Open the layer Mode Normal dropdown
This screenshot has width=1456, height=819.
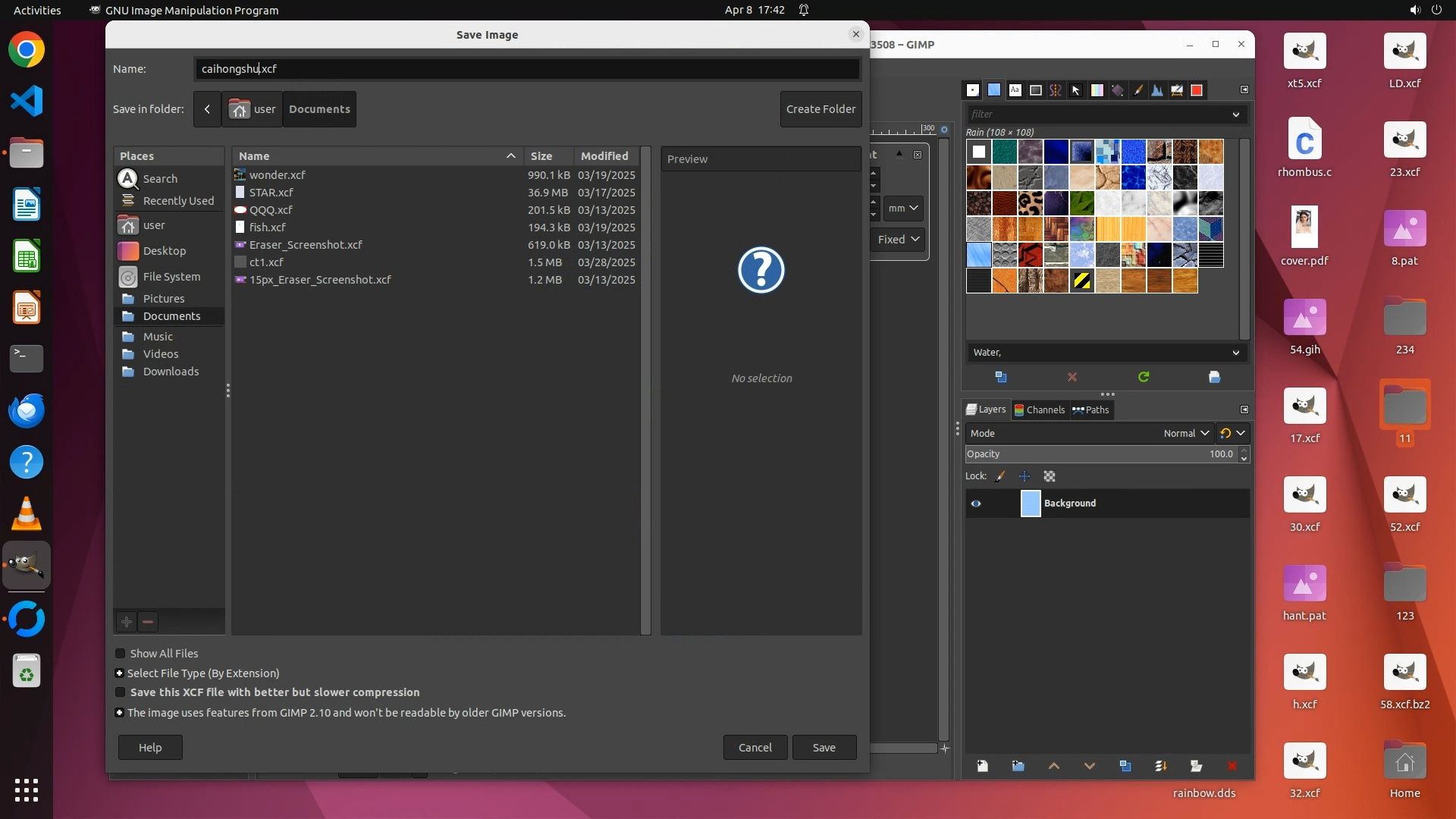(x=1186, y=433)
